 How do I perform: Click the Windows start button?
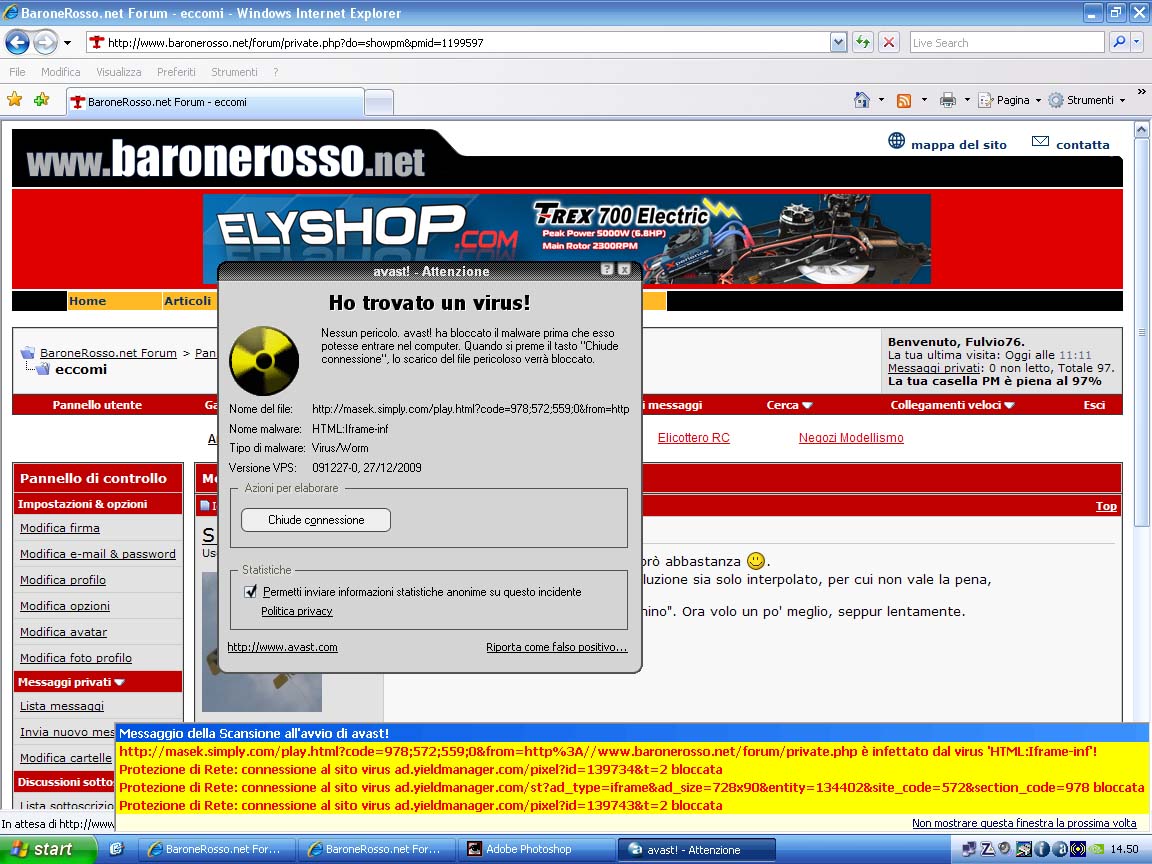click(x=48, y=849)
